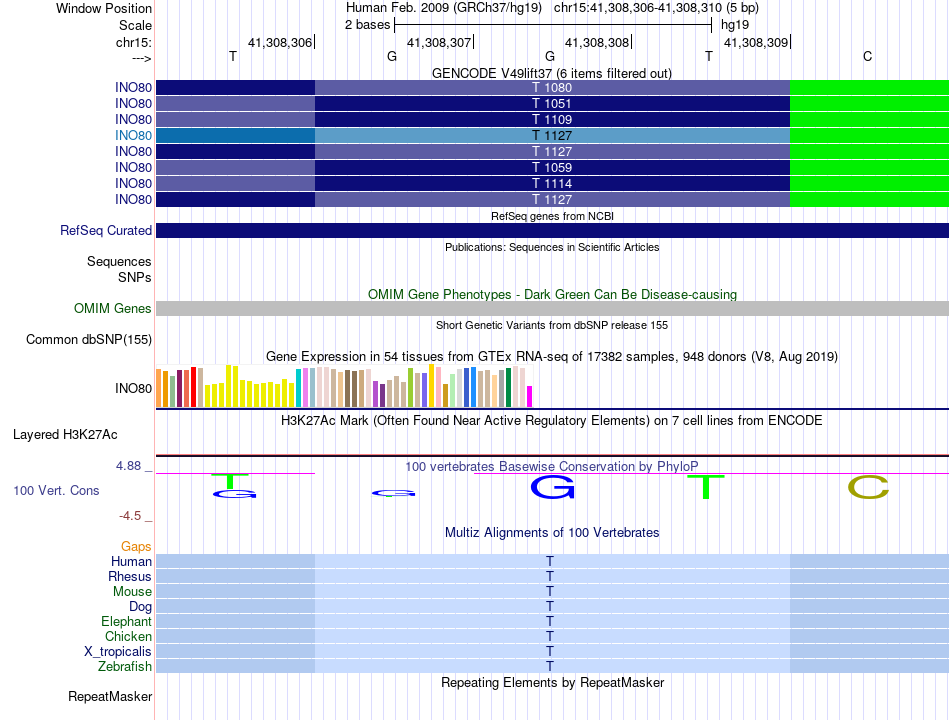Click the Scale label
This screenshot has width=950, height=720.
135,25
